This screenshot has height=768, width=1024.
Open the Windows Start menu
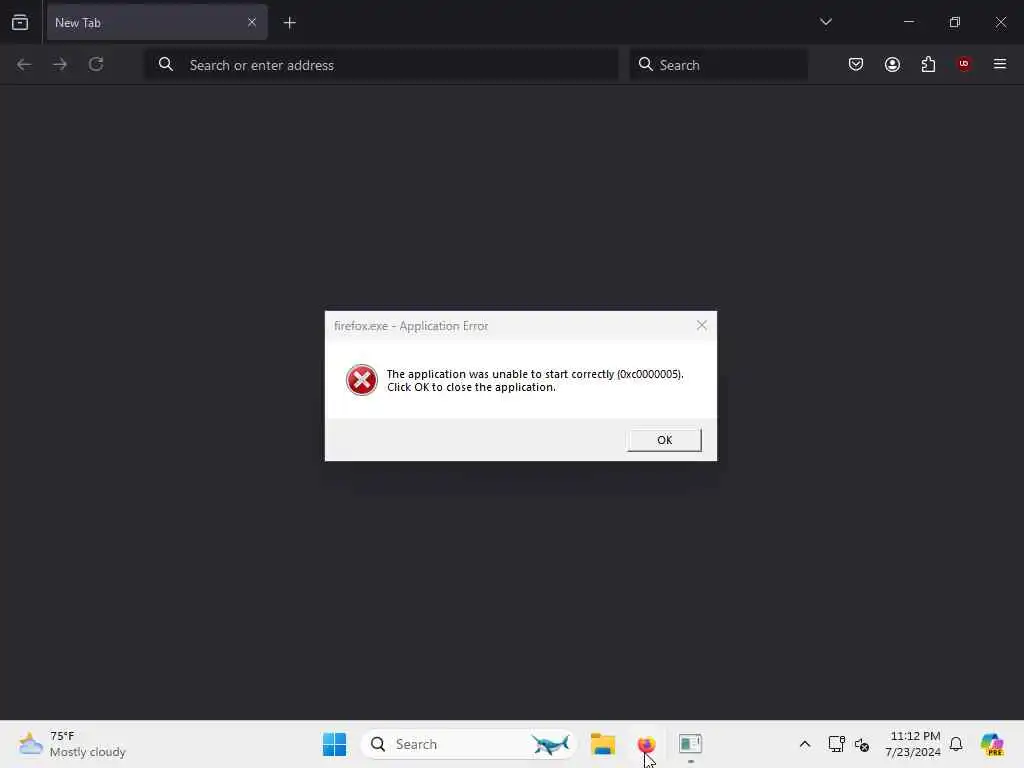pos(334,744)
